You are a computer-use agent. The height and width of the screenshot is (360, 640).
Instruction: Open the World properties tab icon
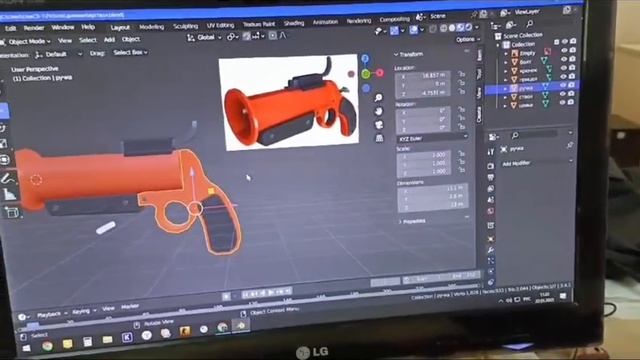click(491, 211)
